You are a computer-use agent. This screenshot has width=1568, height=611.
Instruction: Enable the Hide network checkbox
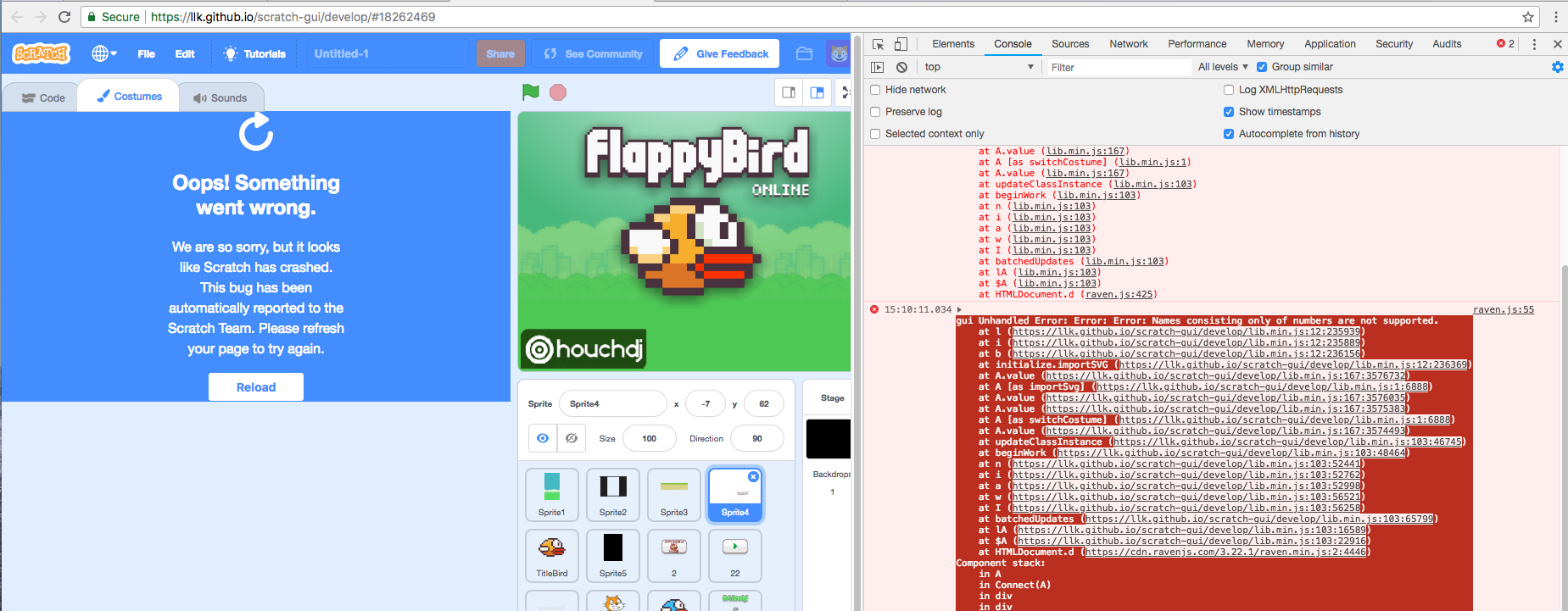coord(875,90)
